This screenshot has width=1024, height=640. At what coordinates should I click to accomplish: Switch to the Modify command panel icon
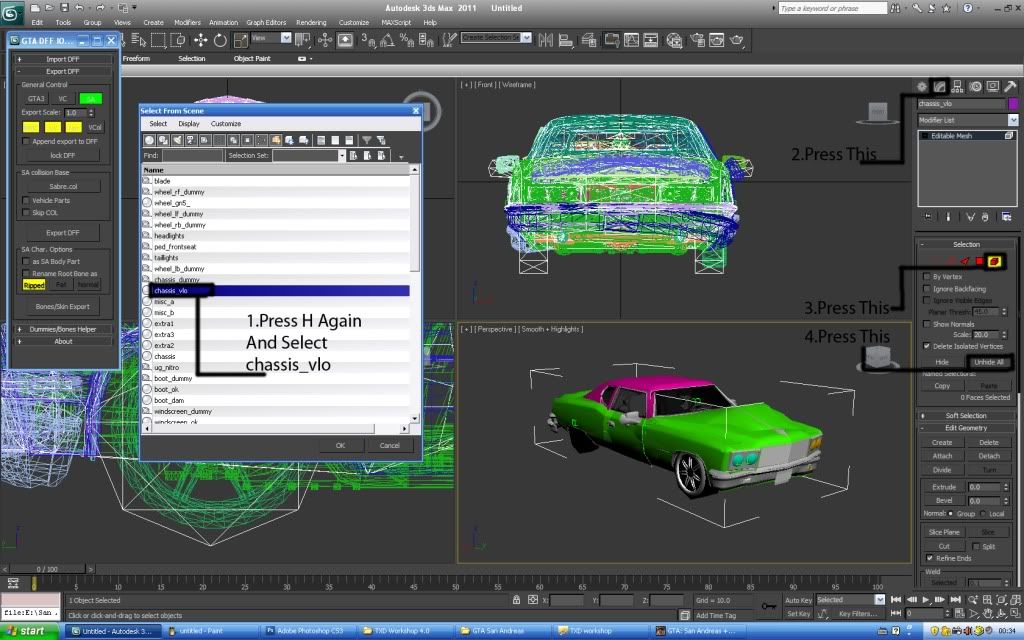click(939, 86)
